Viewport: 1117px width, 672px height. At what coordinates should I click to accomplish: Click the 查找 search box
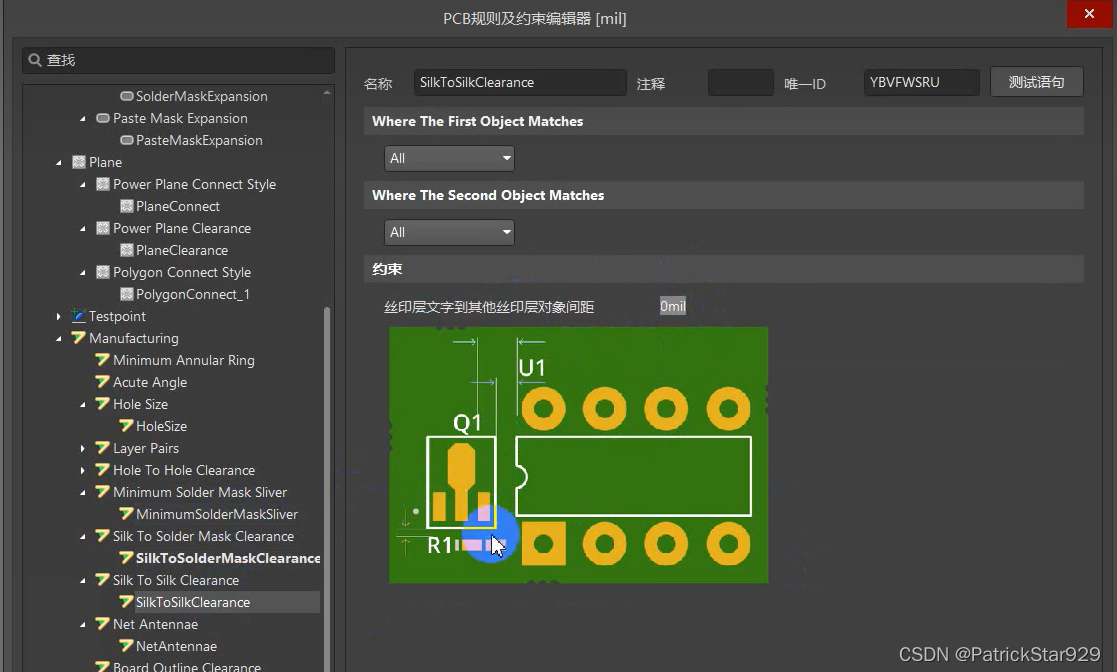click(x=178, y=60)
